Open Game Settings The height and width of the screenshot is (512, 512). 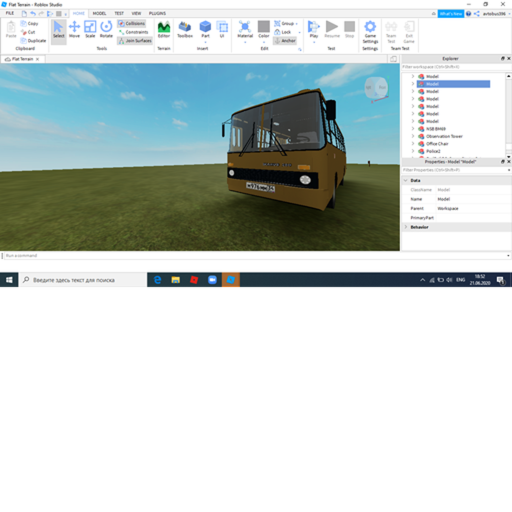(370, 32)
